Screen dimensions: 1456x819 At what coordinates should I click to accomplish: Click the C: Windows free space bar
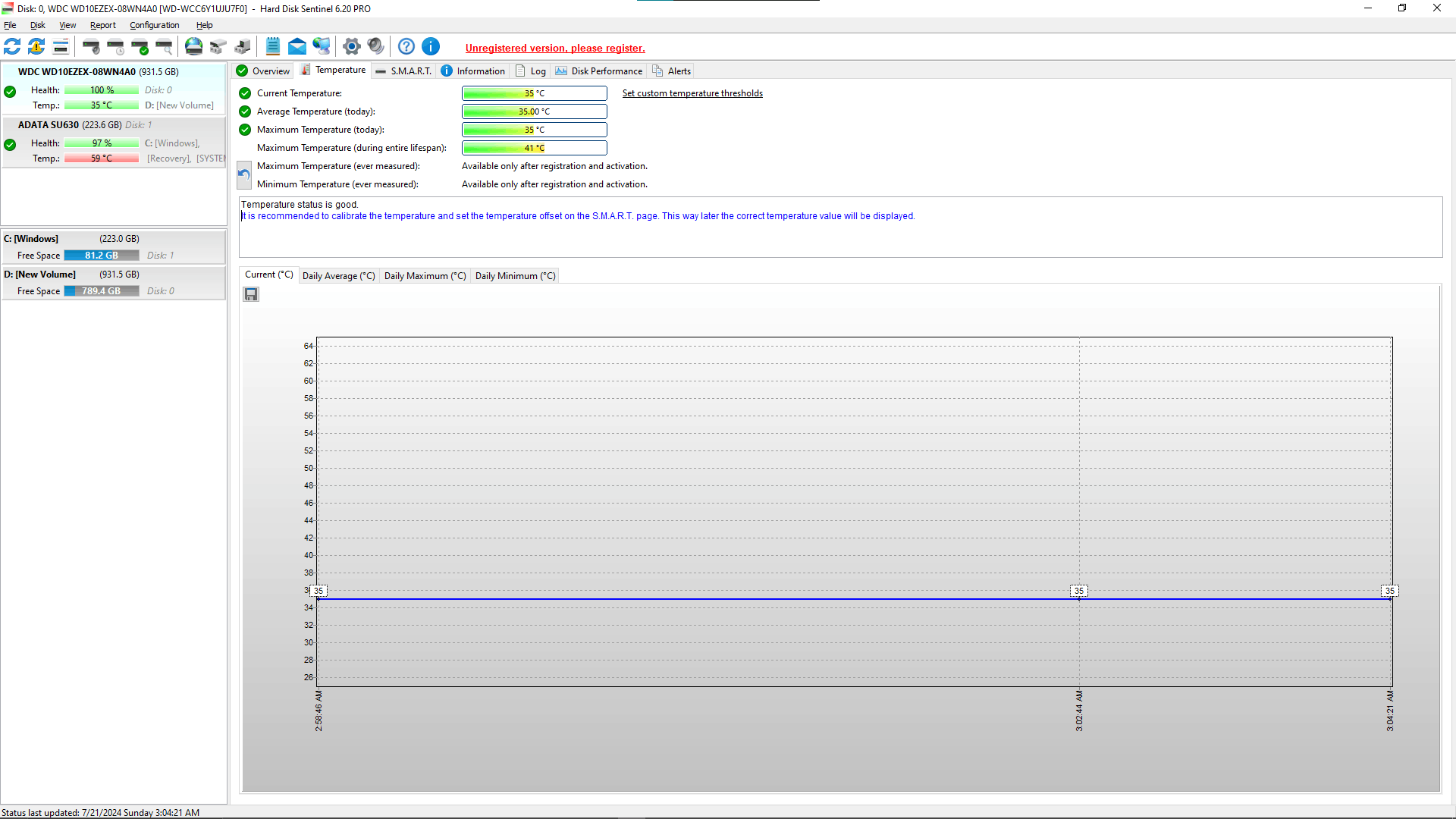pyautogui.click(x=102, y=256)
